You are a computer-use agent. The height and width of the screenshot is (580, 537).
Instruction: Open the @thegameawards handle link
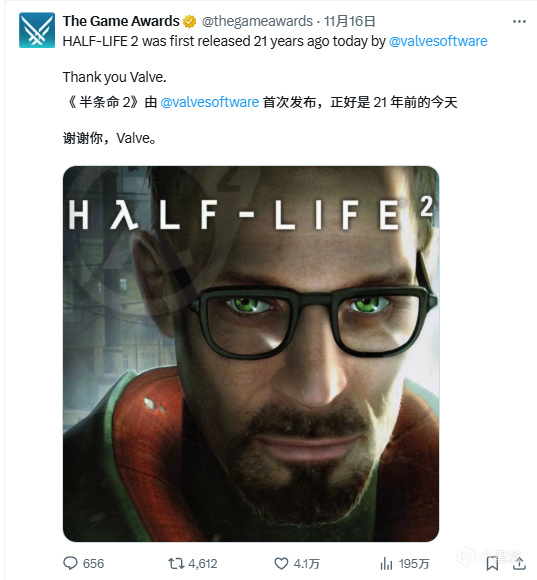(x=257, y=21)
